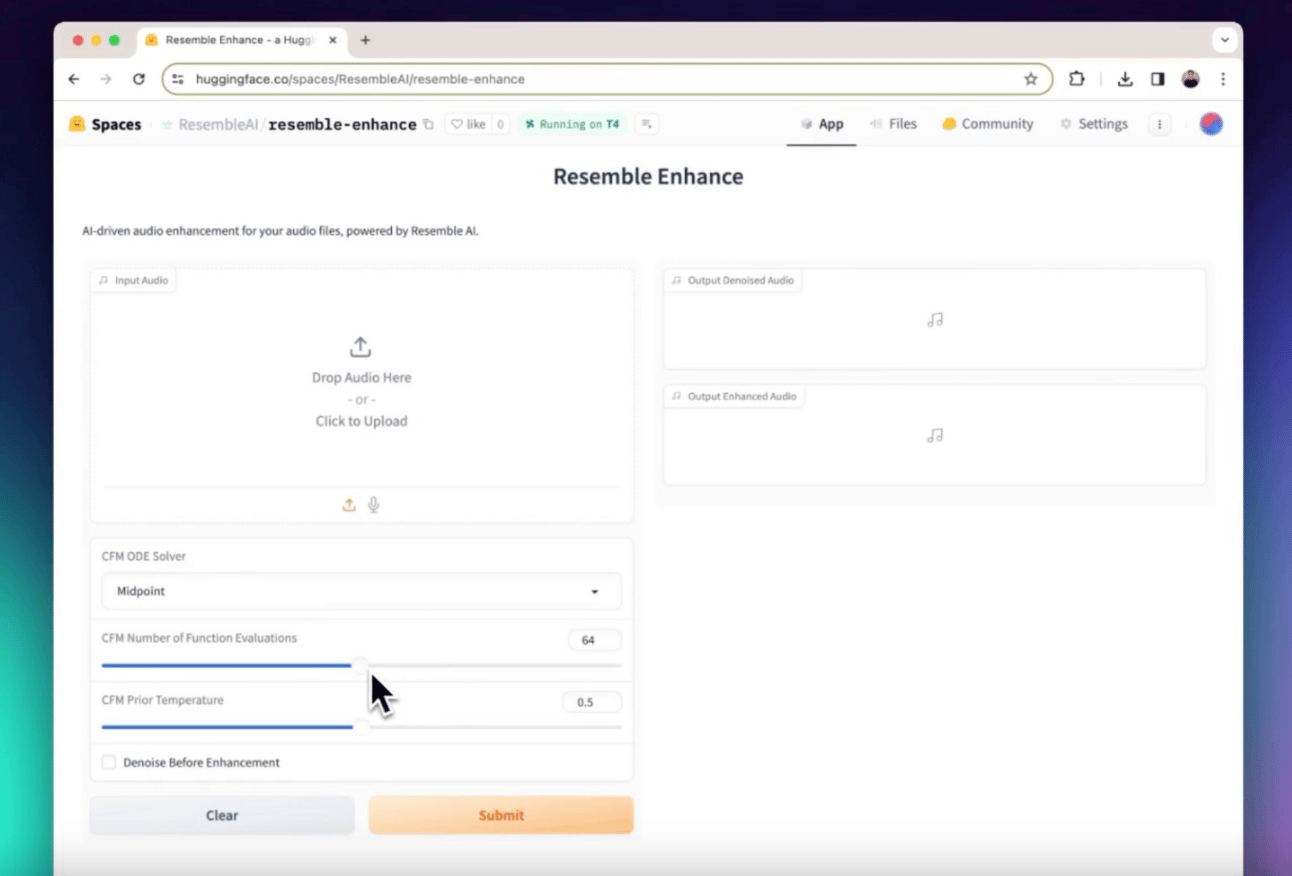The width and height of the screenshot is (1292, 876).
Task: Expand the tab search chevron
Action: click(1224, 40)
